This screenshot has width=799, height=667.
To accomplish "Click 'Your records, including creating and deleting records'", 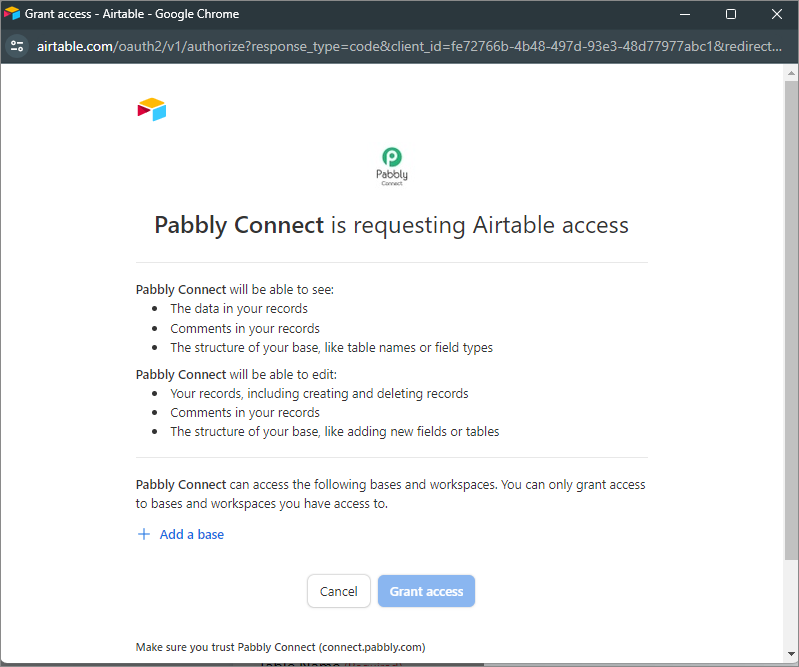I will coord(319,394).
